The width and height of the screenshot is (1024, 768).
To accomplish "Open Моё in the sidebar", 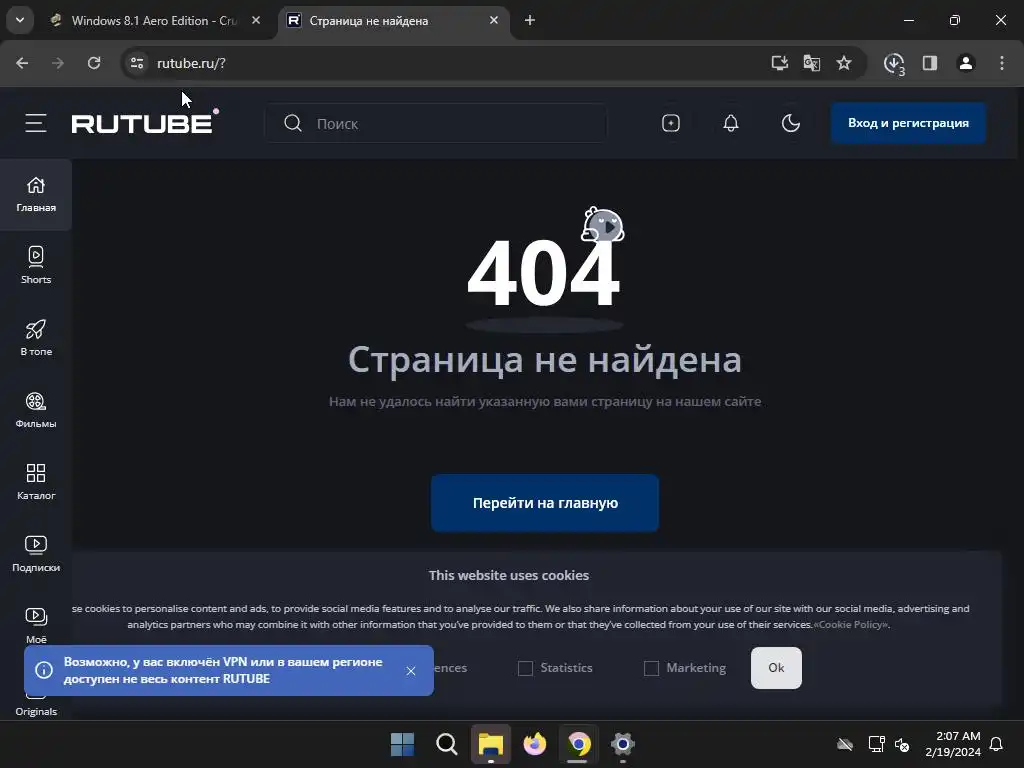I will (x=36, y=626).
